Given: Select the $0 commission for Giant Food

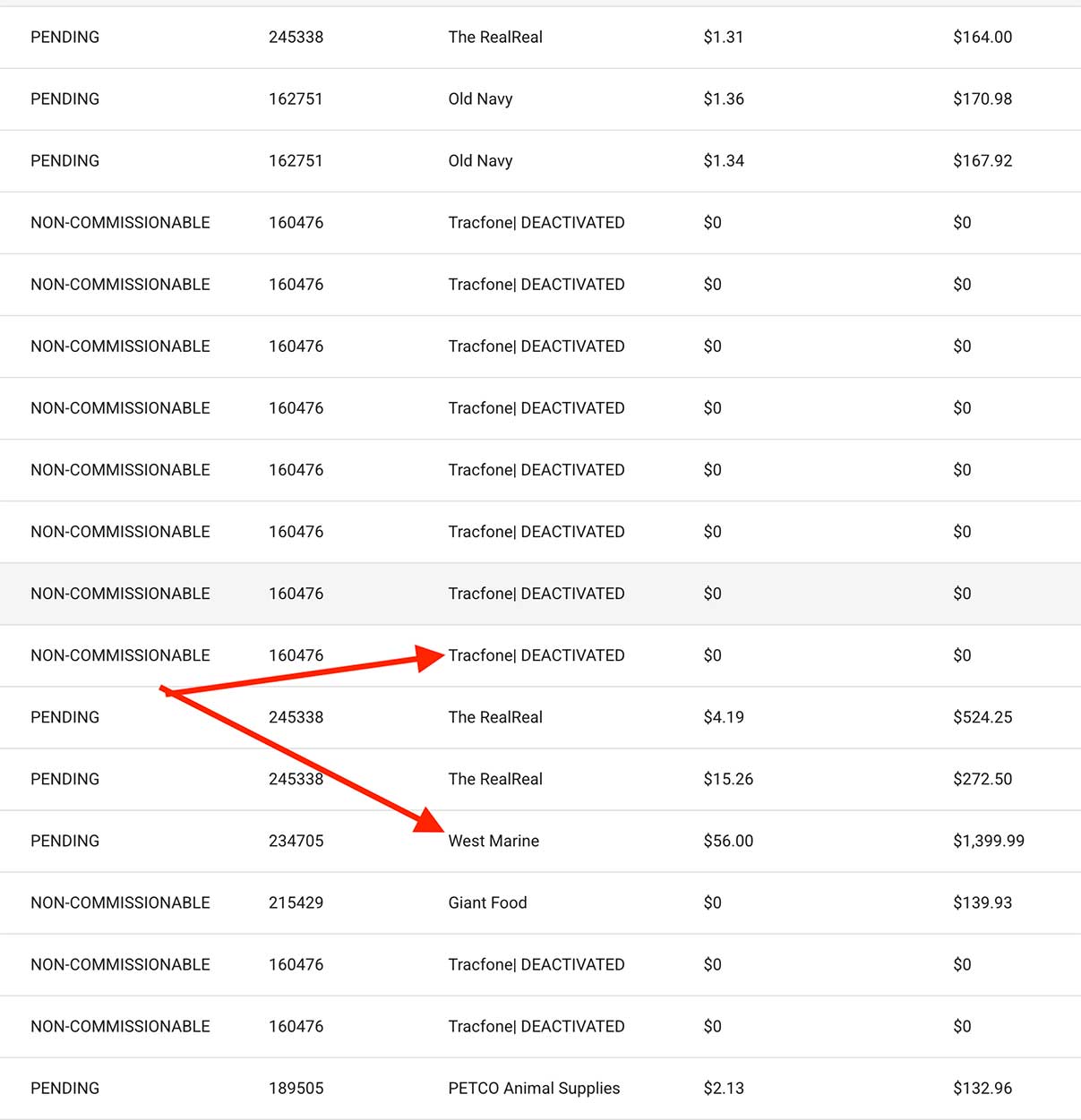Looking at the screenshot, I should click(x=712, y=902).
